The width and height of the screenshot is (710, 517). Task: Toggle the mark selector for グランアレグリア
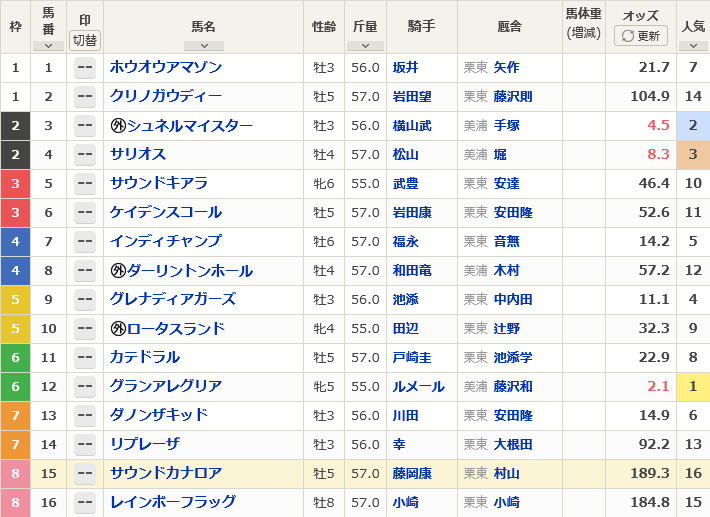(85, 387)
